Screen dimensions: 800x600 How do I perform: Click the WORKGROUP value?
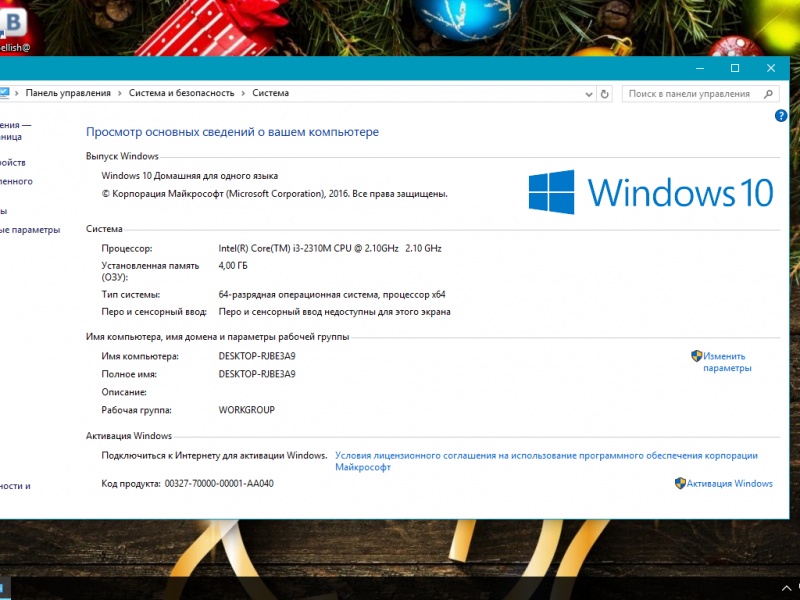(x=246, y=410)
